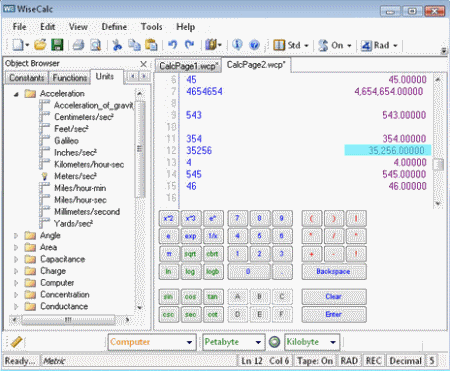
Task: Open the On currency toggle dropdown
Action: click(x=349, y=45)
